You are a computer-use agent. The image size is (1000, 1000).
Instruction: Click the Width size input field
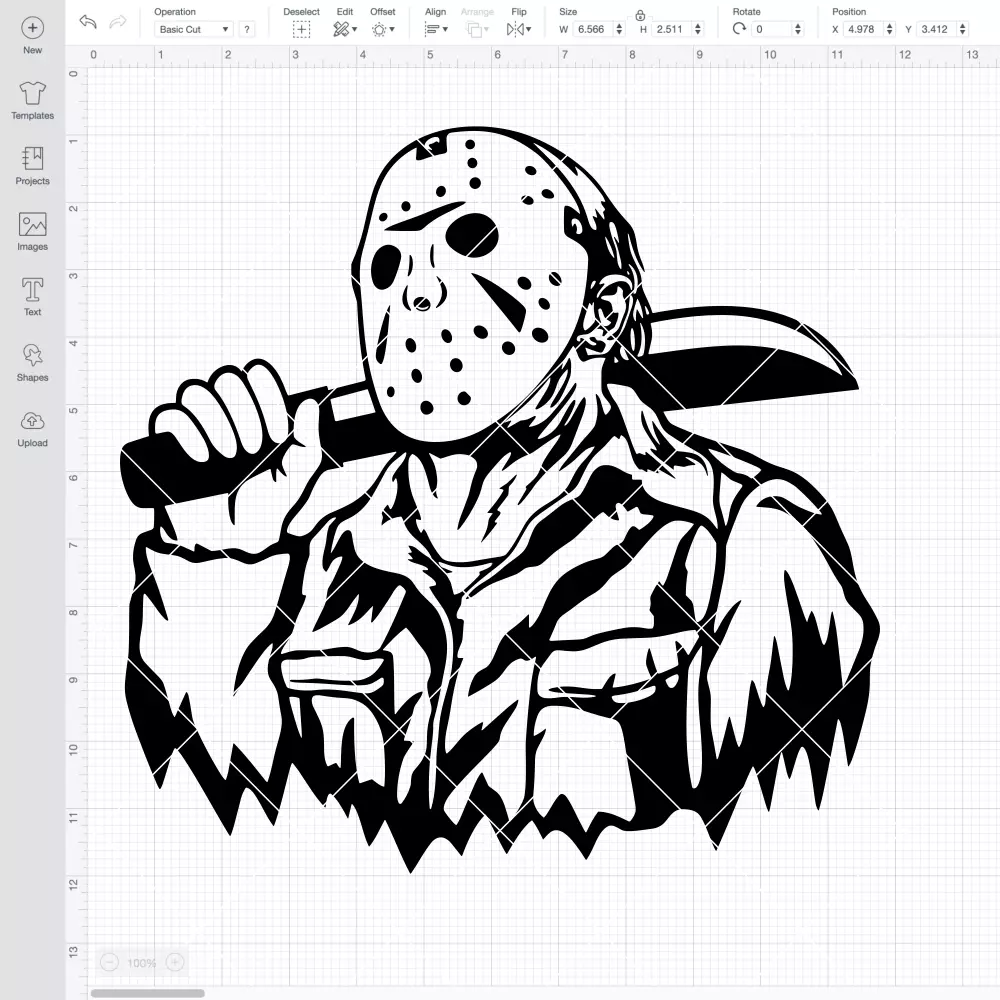[x=592, y=29]
